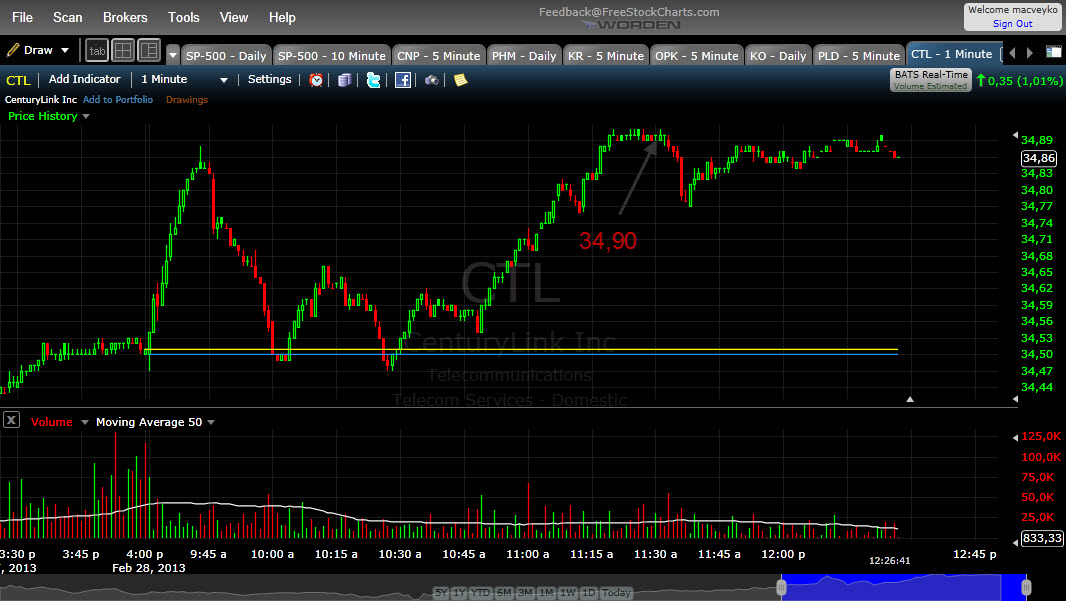Screen dimensions: 1066x601
Task: Expand the Volume indicator dropdown arrow
Action: [x=85, y=422]
